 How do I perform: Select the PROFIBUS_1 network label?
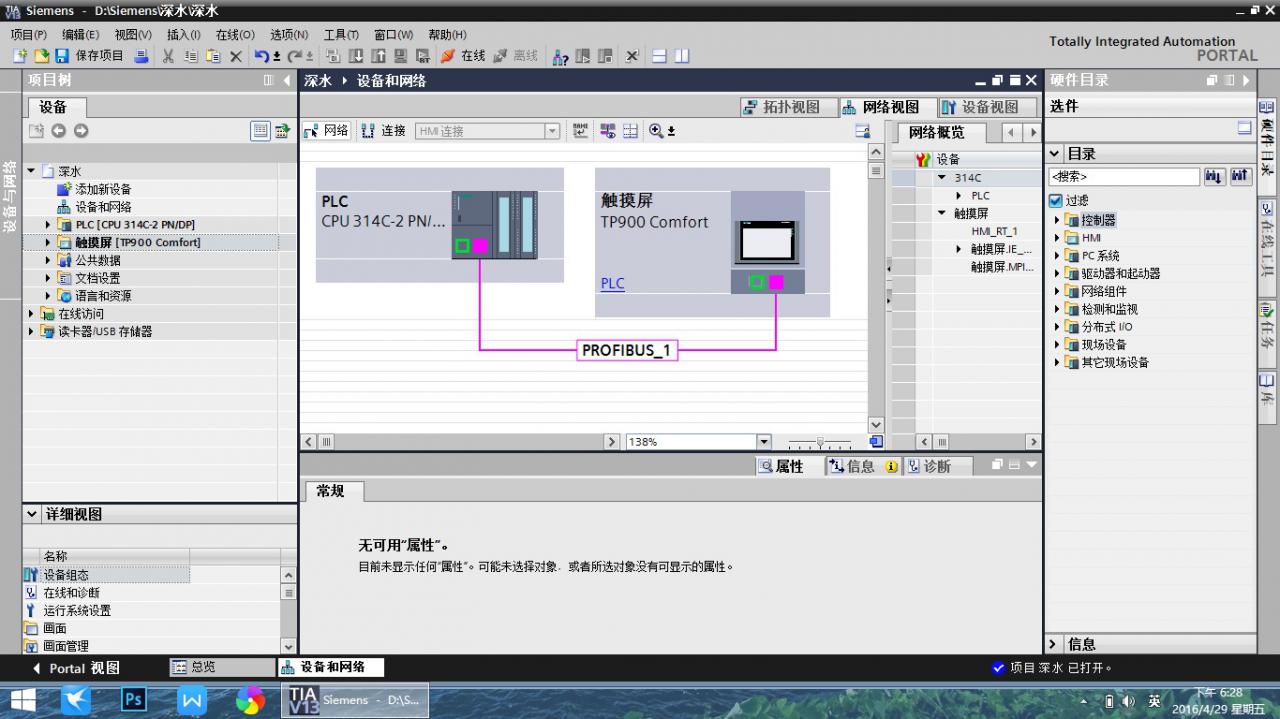coord(627,350)
